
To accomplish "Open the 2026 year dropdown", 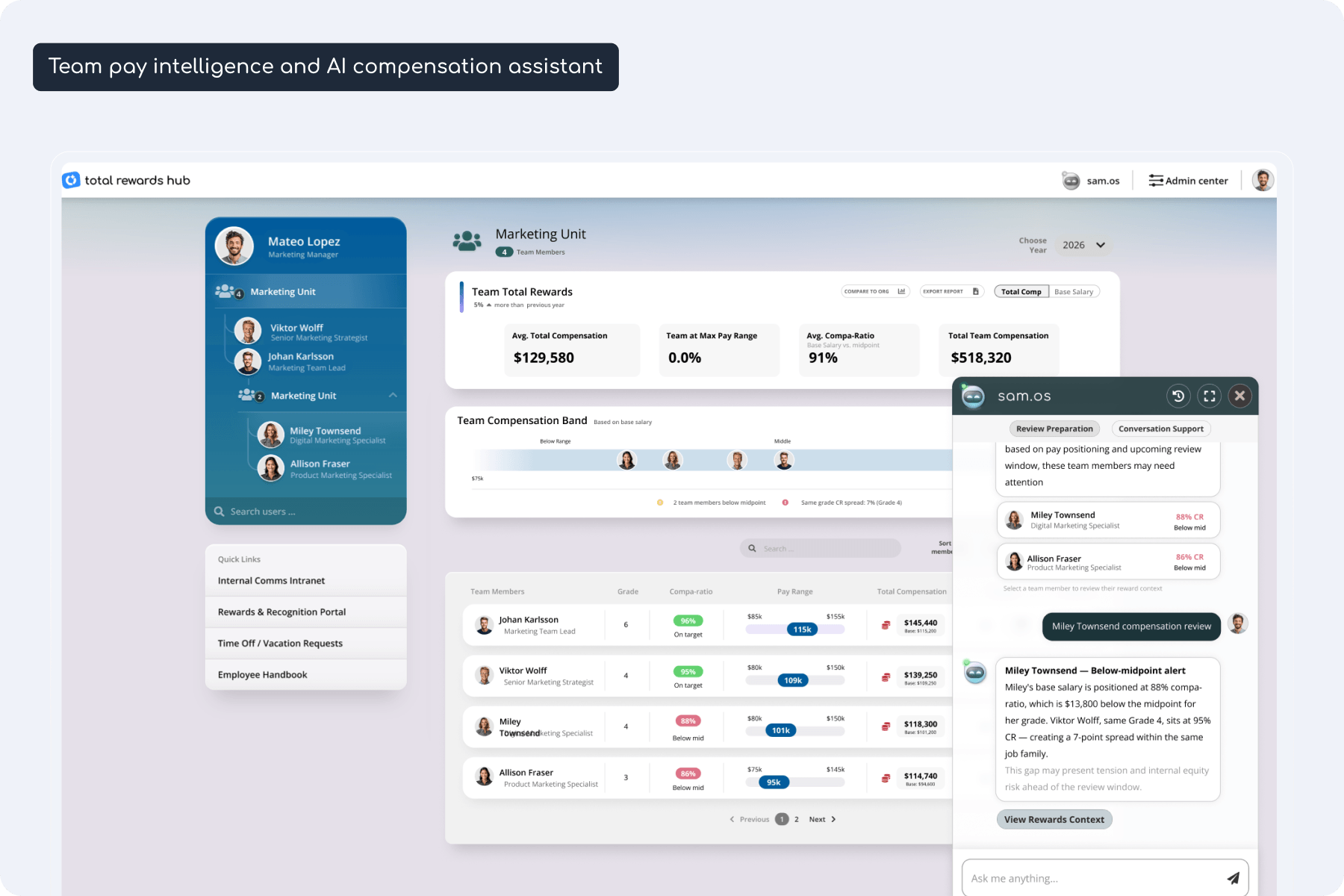I will [1083, 245].
